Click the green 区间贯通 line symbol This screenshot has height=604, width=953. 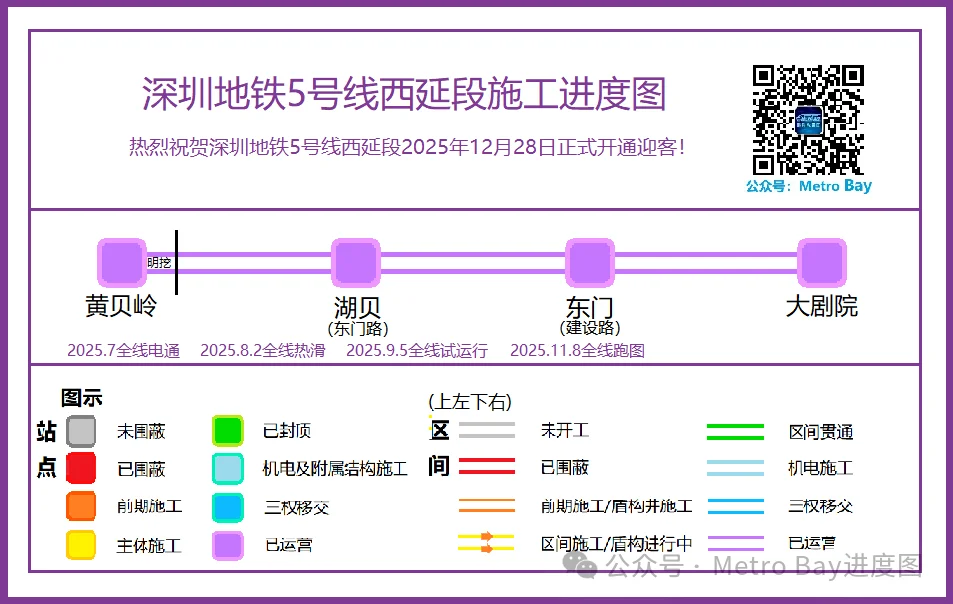pos(735,432)
